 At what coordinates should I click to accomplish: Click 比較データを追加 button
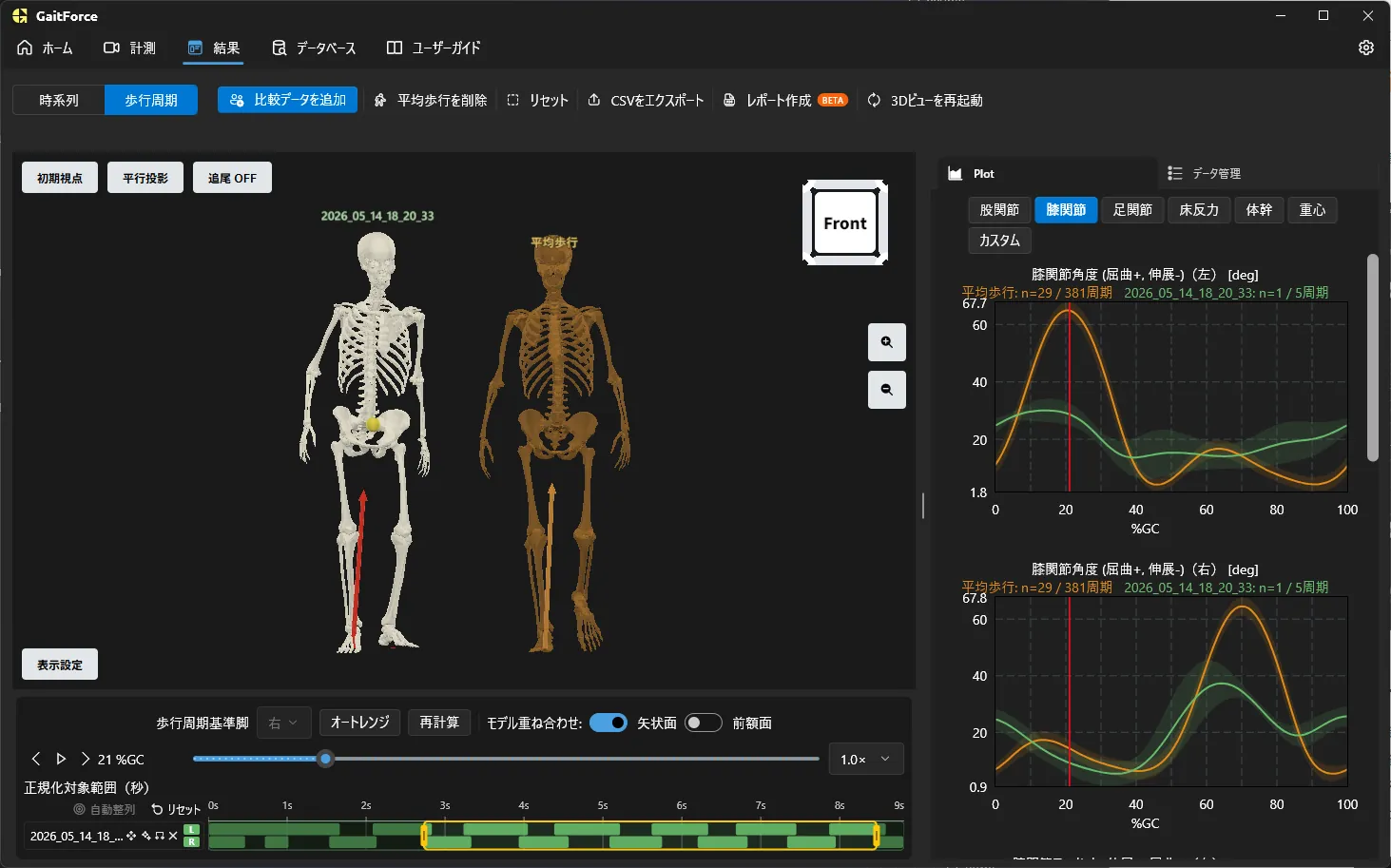[x=288, y=100]
